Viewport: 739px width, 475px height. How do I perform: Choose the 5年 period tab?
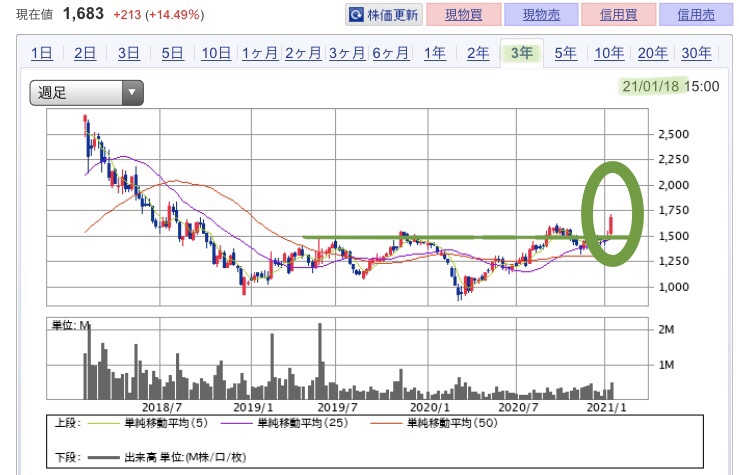click(565, 54)
